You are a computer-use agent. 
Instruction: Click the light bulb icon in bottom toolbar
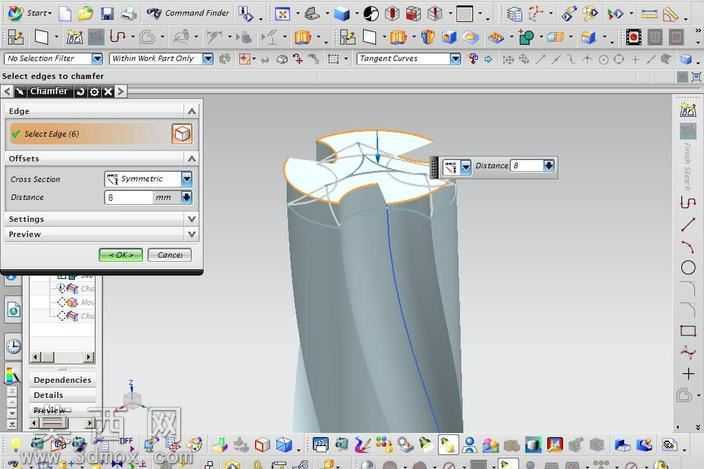[16, 444]
